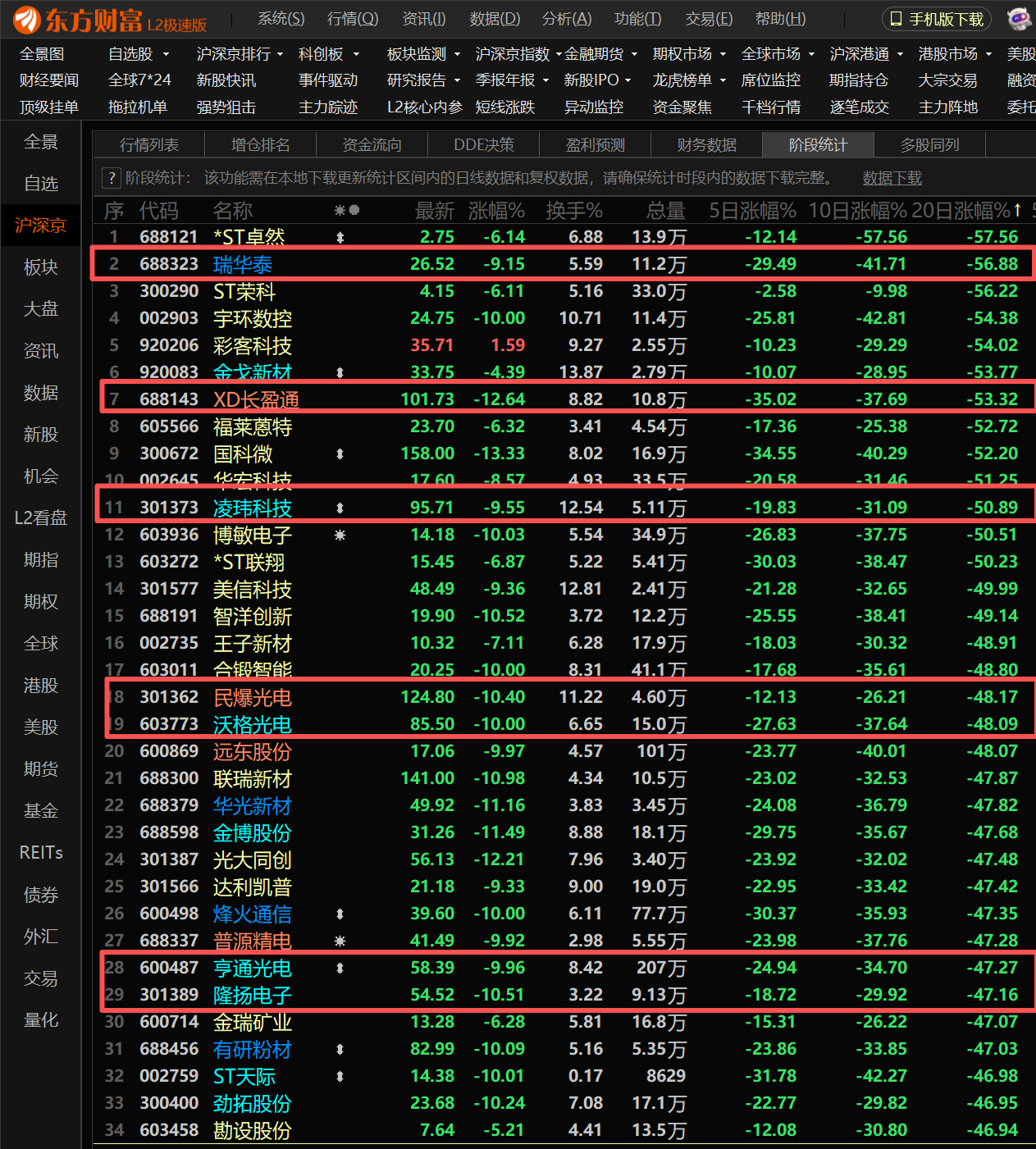Click the 手机版下载 button
This screenshot has height=1149, width=1036.
click(937, 19)
